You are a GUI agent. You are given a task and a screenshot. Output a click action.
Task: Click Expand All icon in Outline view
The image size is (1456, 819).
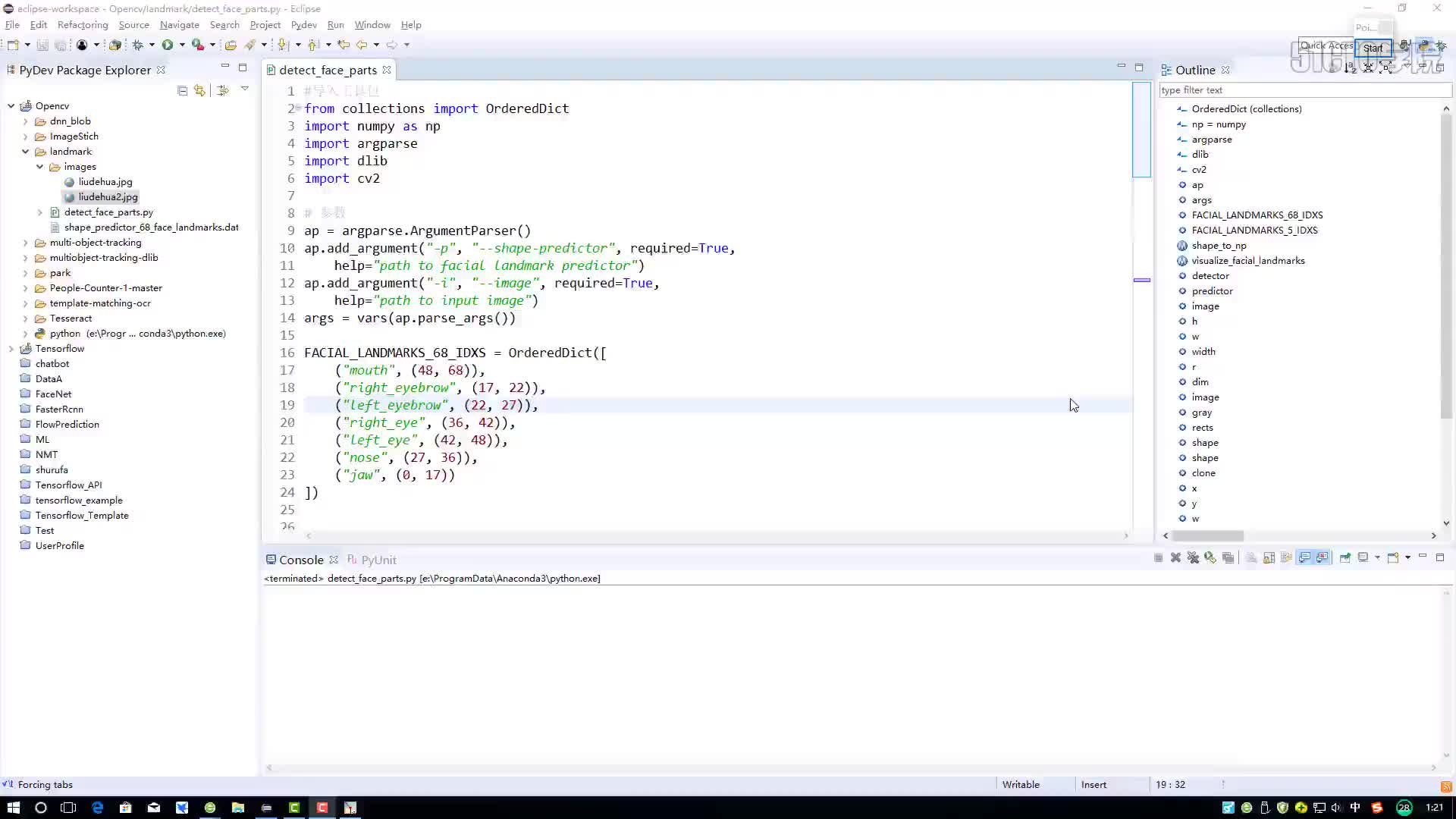coord(1386,68)
